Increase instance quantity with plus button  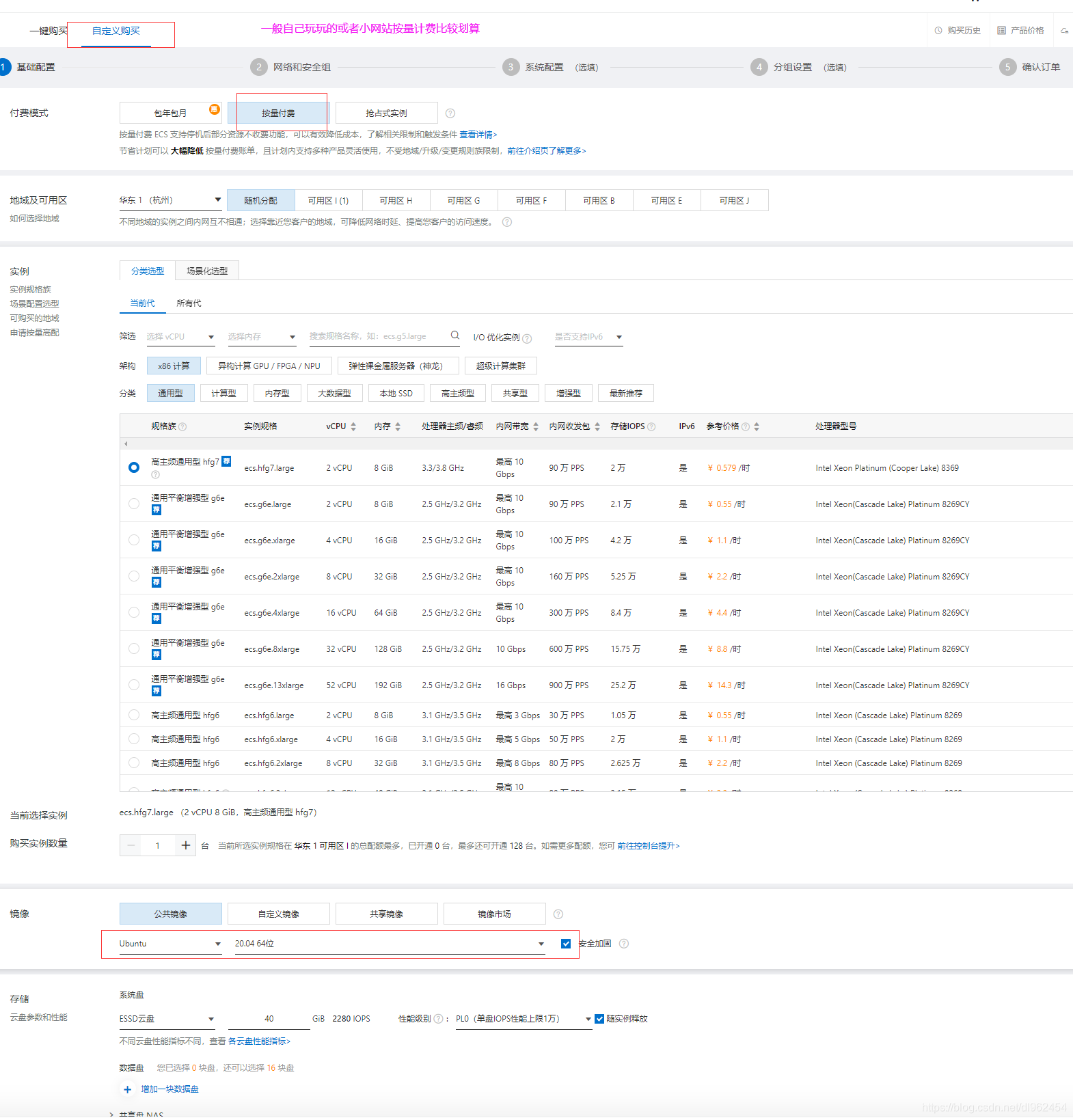pyautogui.click(x=185, y=846)
